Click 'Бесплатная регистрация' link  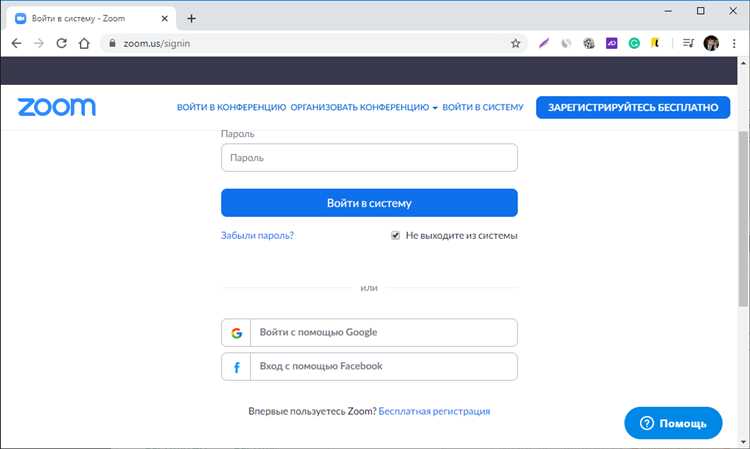pos(434,411)
